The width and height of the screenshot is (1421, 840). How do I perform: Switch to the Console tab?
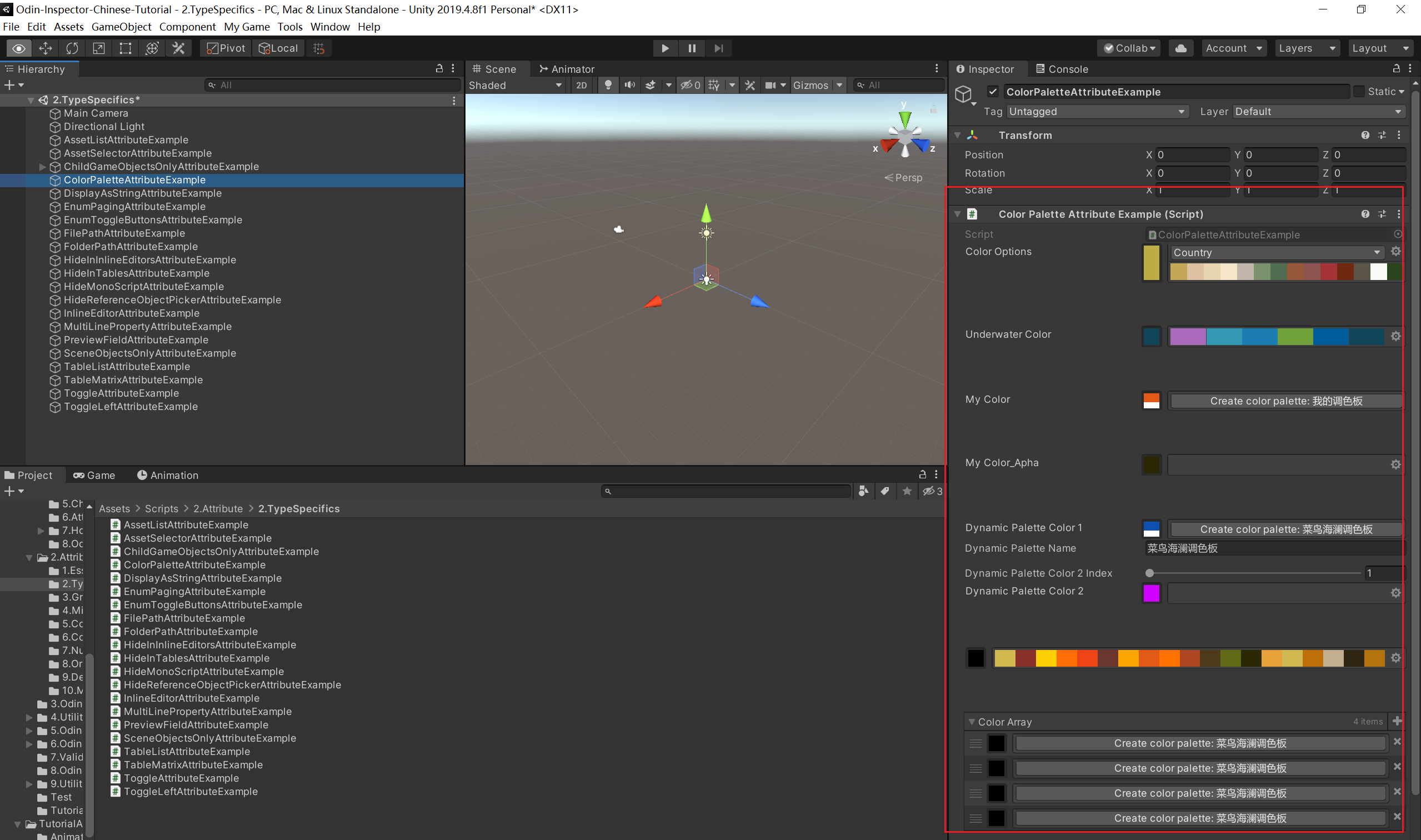1062,68
